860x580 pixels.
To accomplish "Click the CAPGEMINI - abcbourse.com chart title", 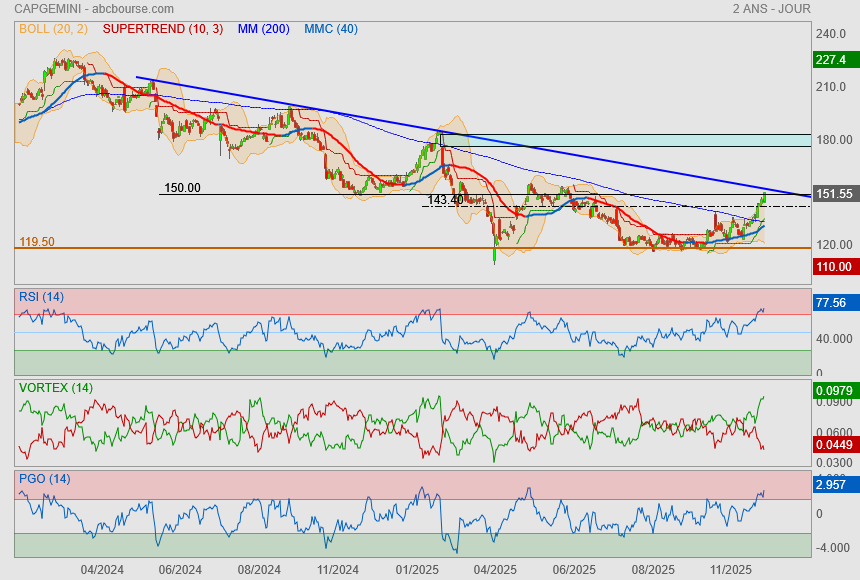I will click(77, 9).
